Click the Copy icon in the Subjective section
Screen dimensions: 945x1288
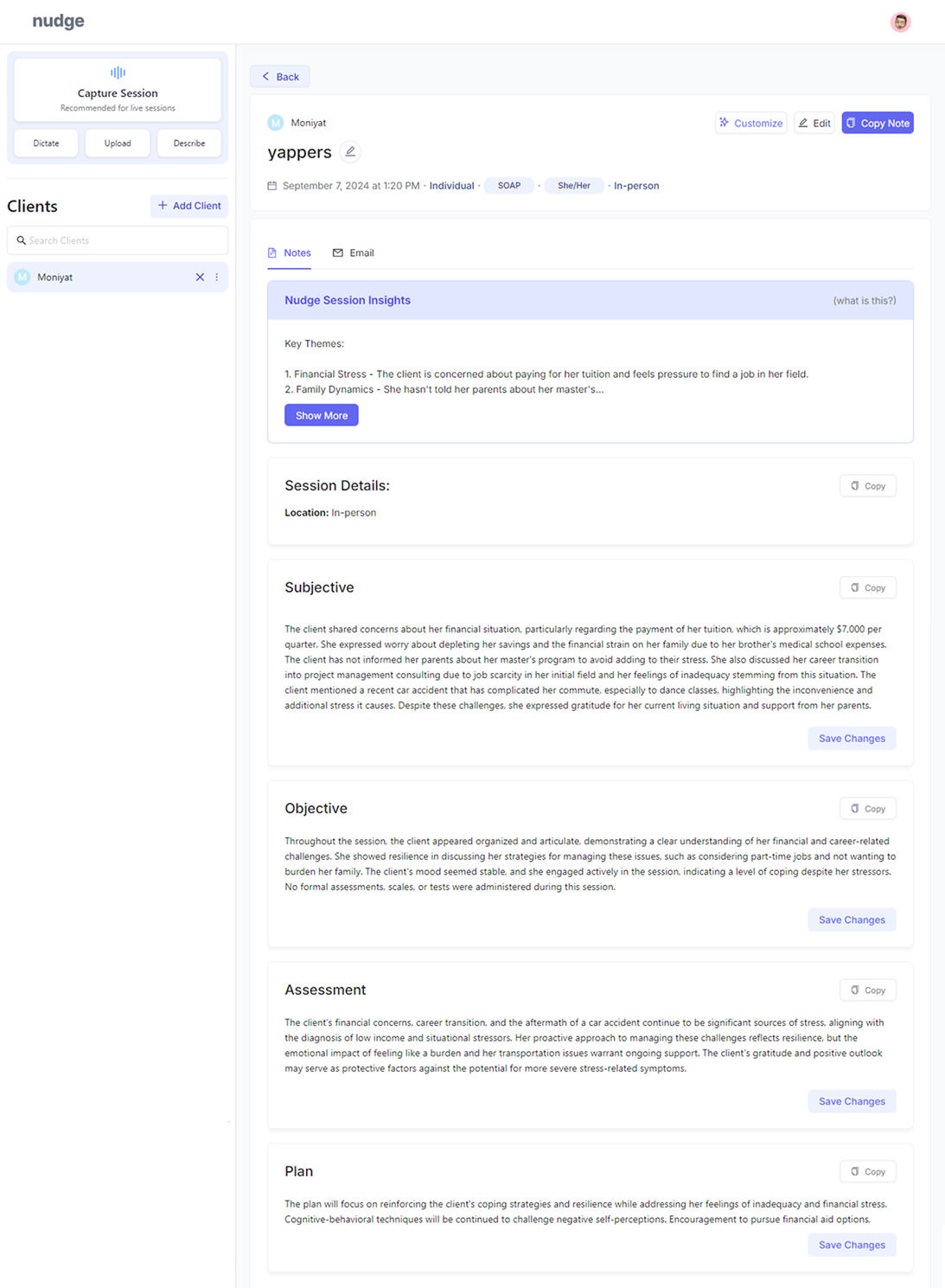pyautogui.click(x=867, y=587)
